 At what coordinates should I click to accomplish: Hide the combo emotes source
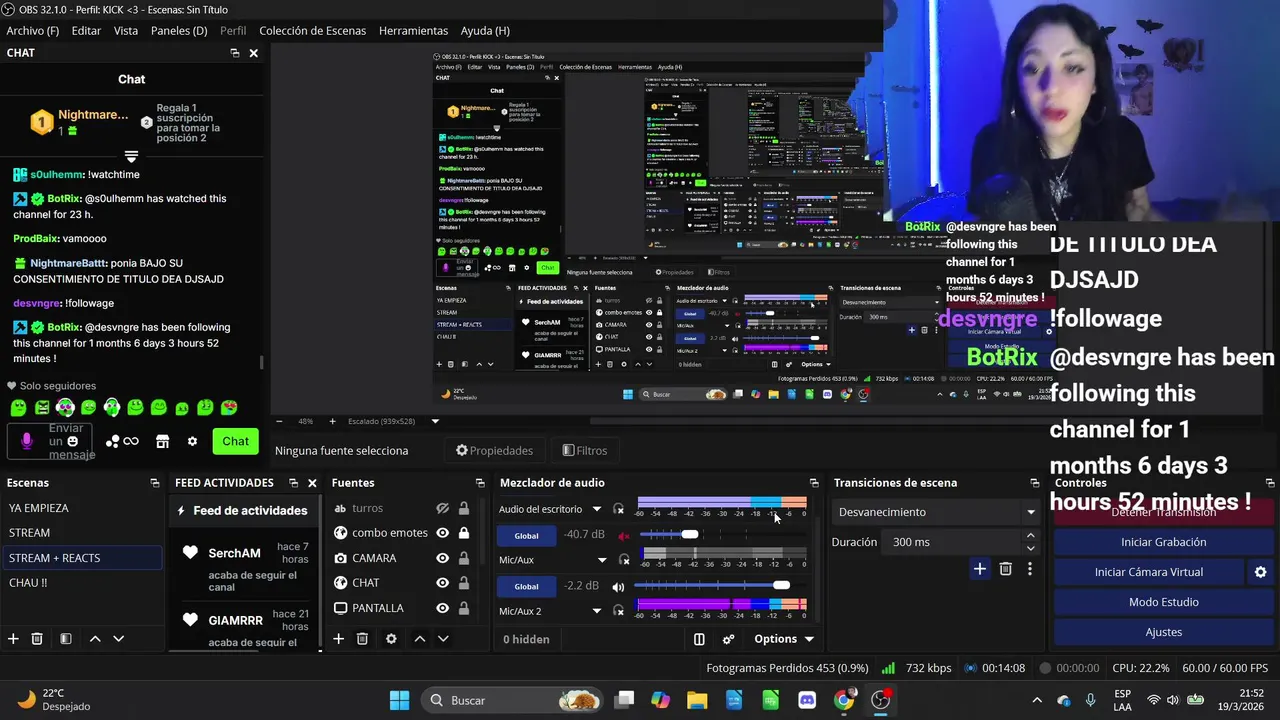[x=443, y=533]
